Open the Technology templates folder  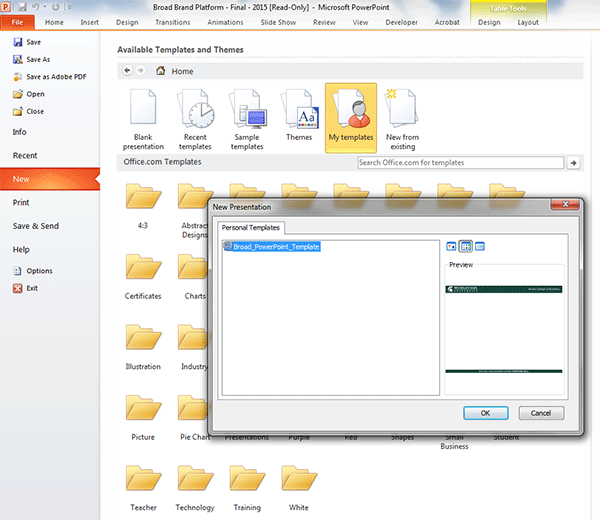(x=195, y=488)
